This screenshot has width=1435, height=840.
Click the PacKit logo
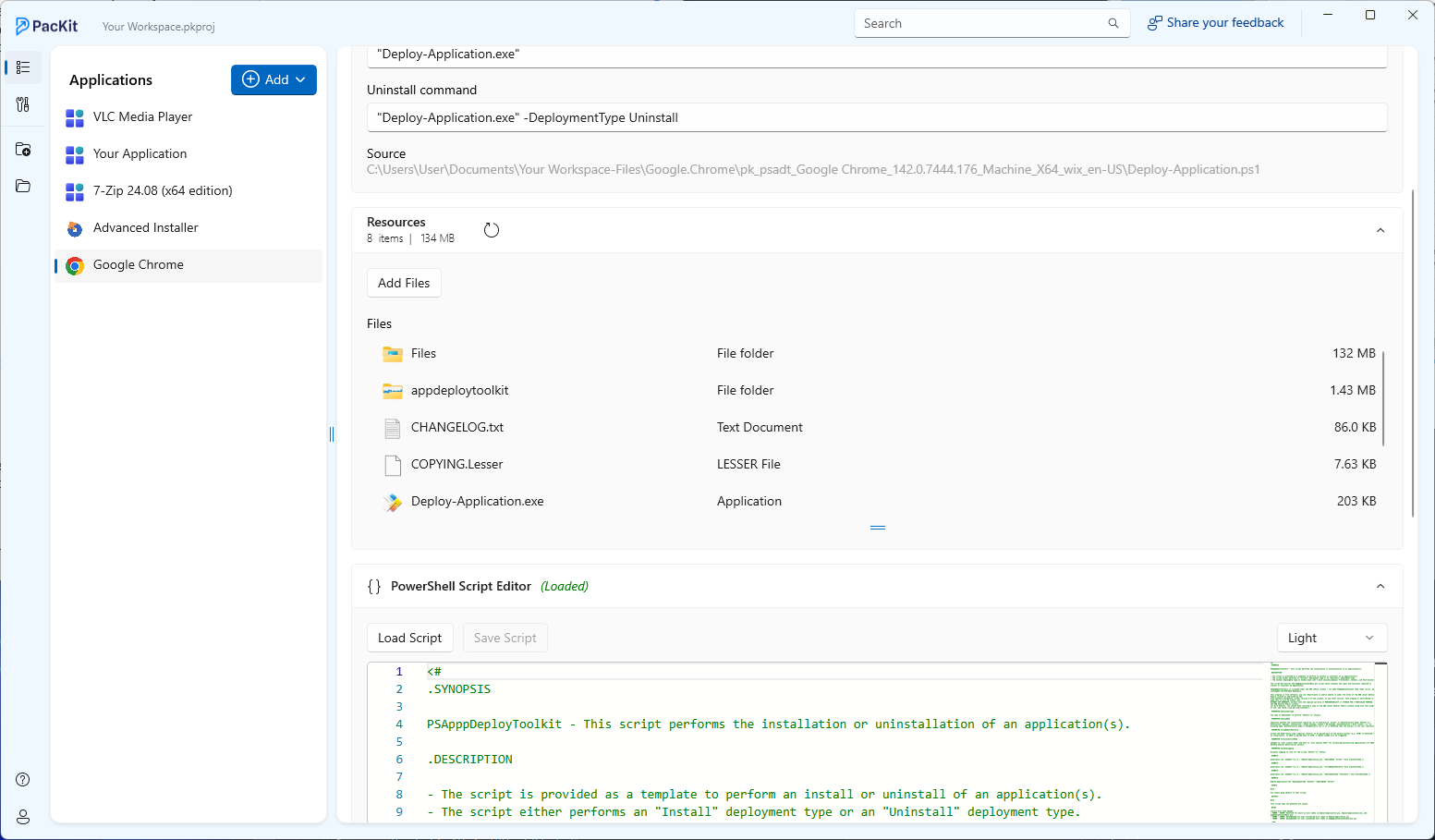coord(46,25)
